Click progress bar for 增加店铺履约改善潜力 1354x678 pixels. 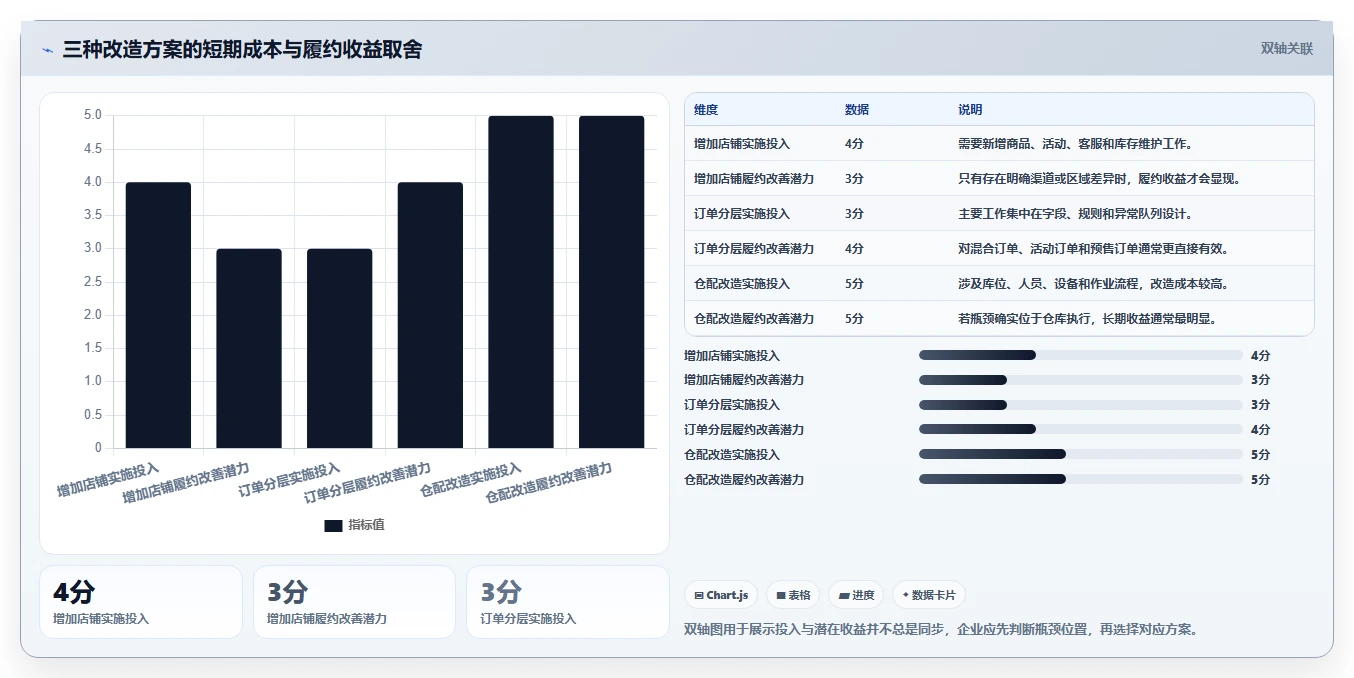coord(1080,380)
